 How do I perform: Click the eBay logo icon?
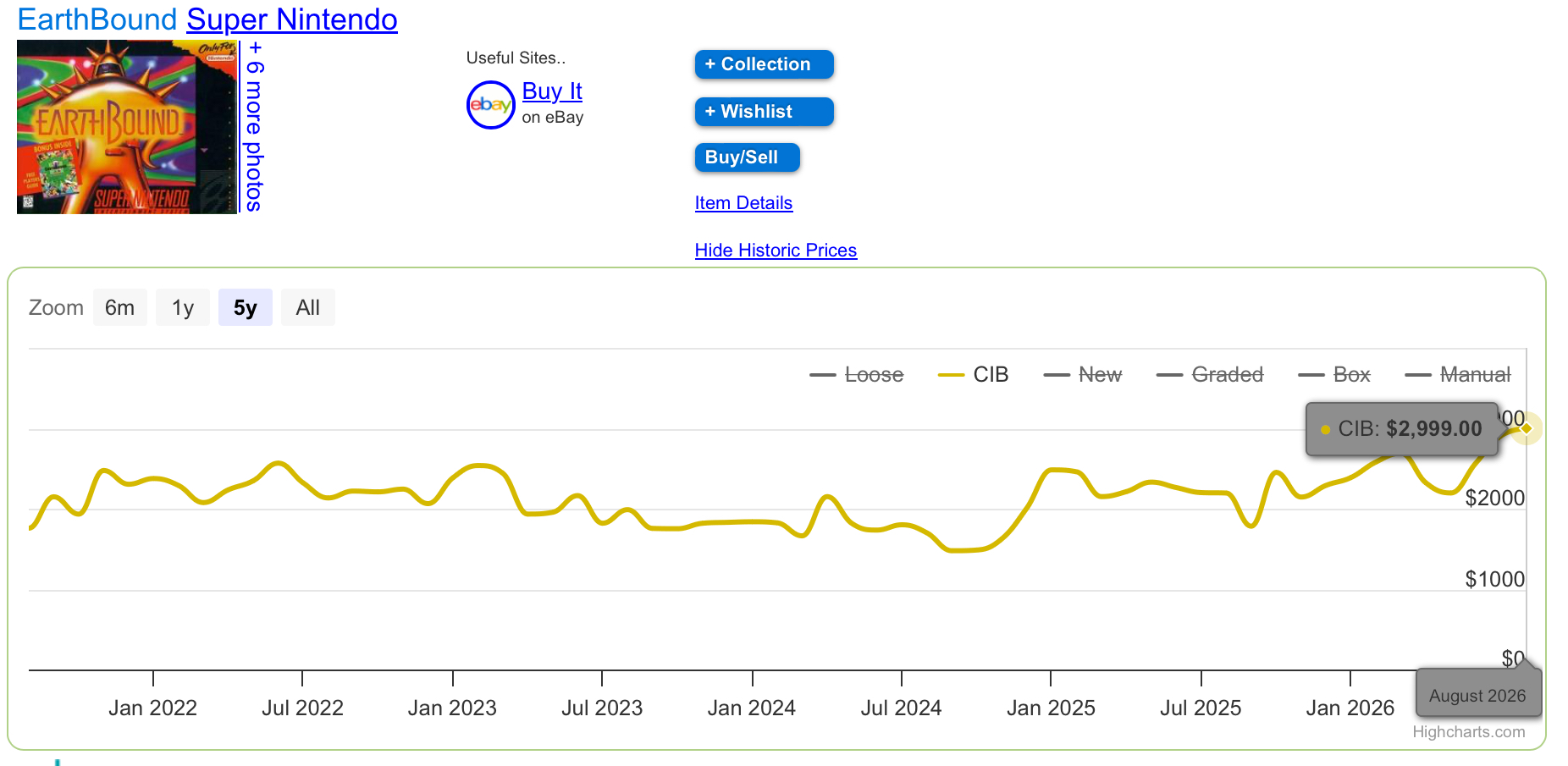[x=491, y=105]
